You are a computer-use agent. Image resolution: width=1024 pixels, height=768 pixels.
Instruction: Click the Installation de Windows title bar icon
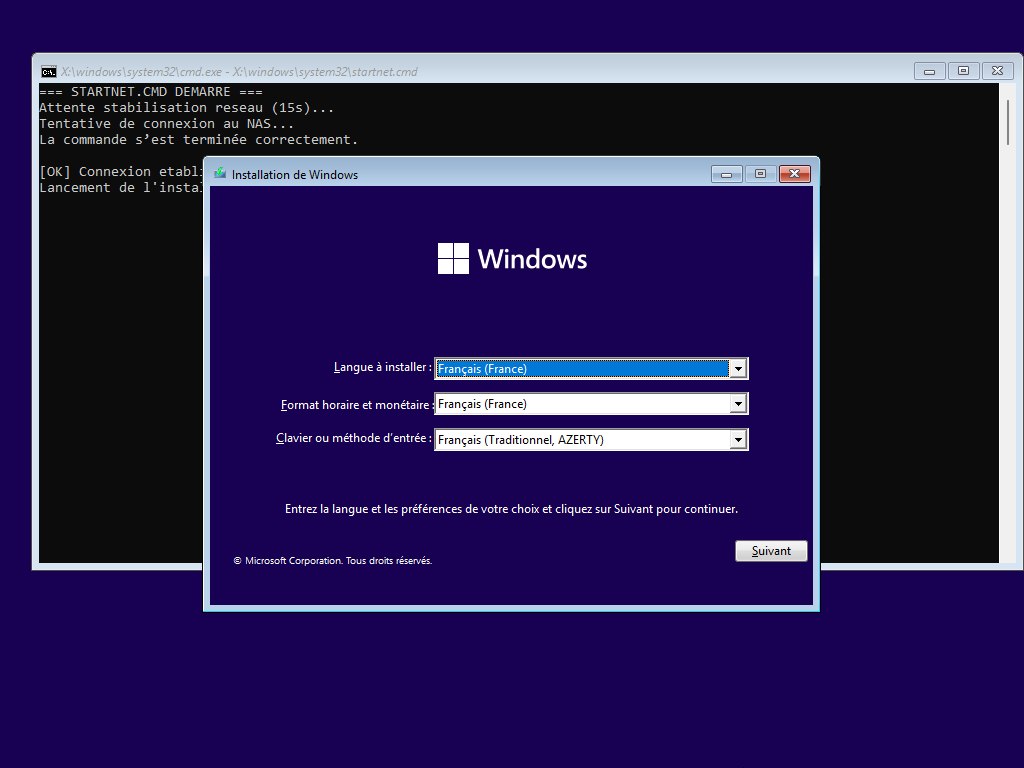pos(220,174)
